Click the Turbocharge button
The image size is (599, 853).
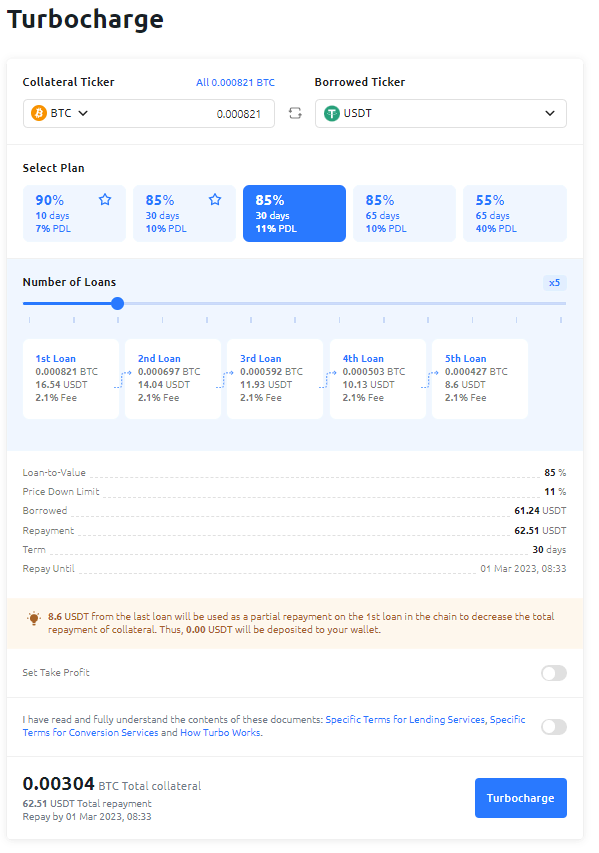(x=521, y=798)
